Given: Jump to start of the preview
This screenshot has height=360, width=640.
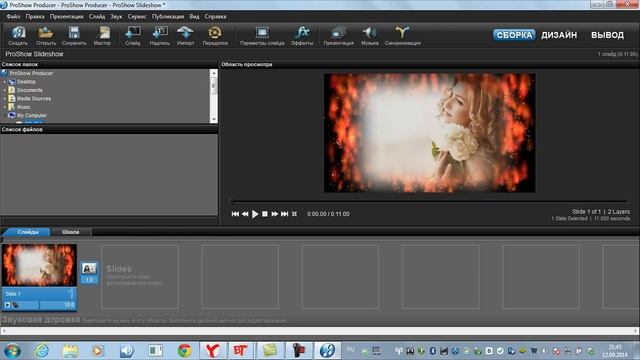Looking at the screenshot, I should (x=235, y=214).
